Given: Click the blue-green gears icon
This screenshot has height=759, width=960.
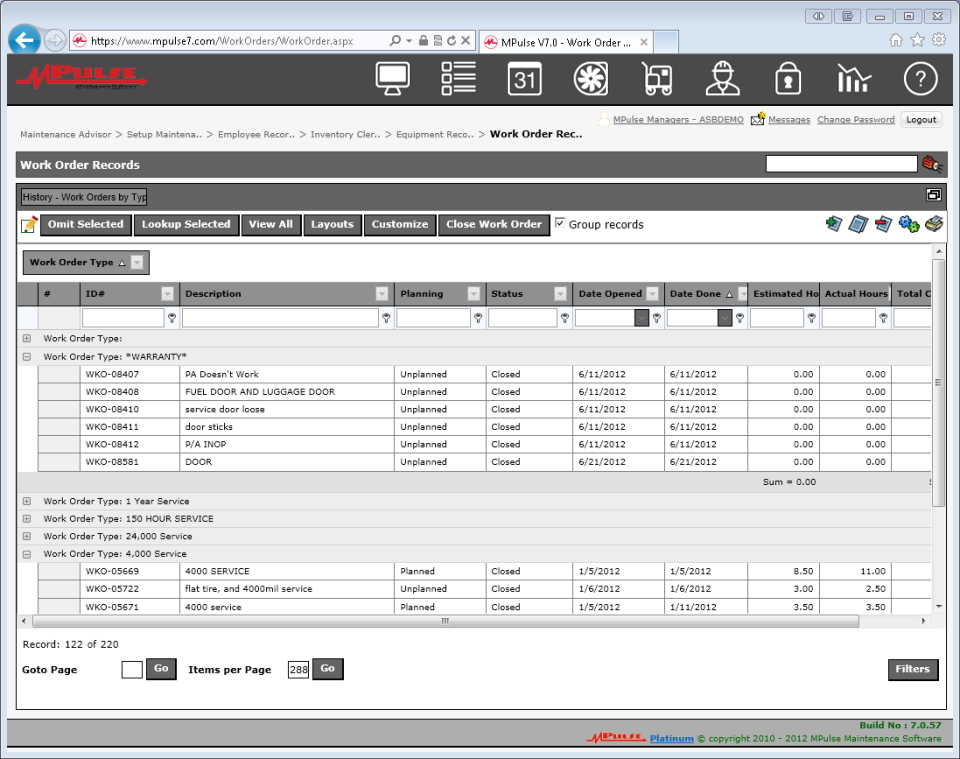Looking at the screenshot, I should click(909, 224).
